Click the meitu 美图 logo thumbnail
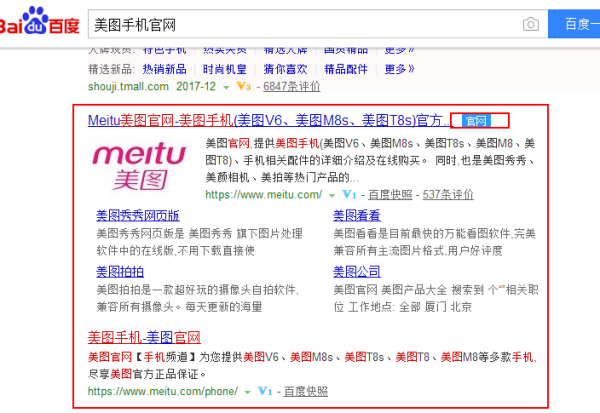Viewport: 600px width, 413px height. (x=139, y=165)
